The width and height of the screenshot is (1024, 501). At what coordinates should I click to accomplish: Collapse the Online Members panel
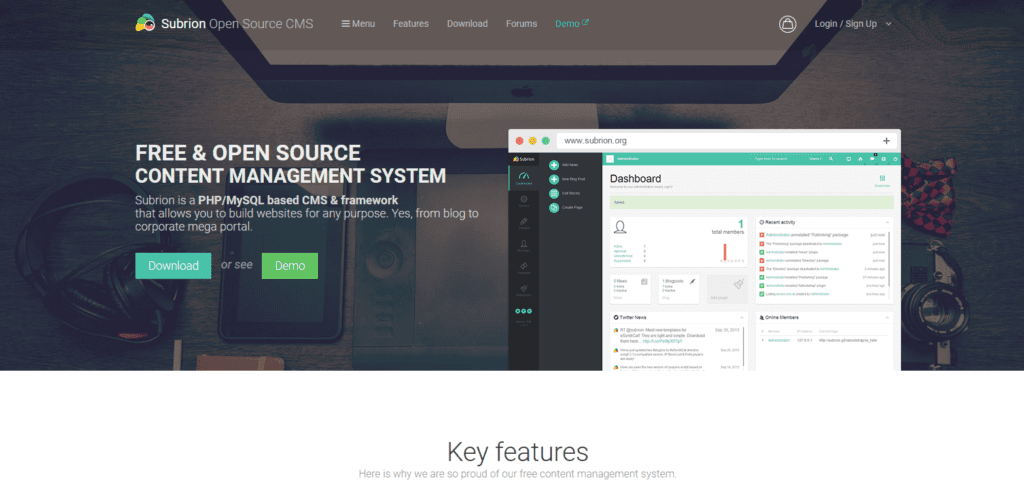coord(887,317)
